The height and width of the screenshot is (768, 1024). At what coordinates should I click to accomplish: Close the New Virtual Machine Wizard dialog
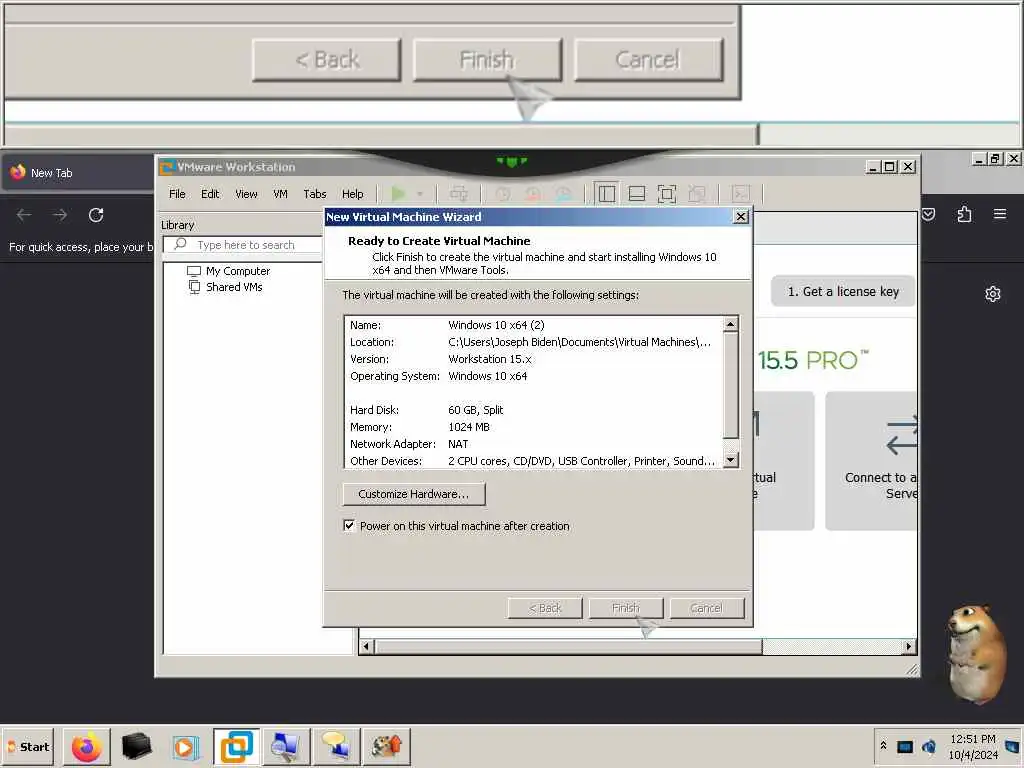[741, 217]
